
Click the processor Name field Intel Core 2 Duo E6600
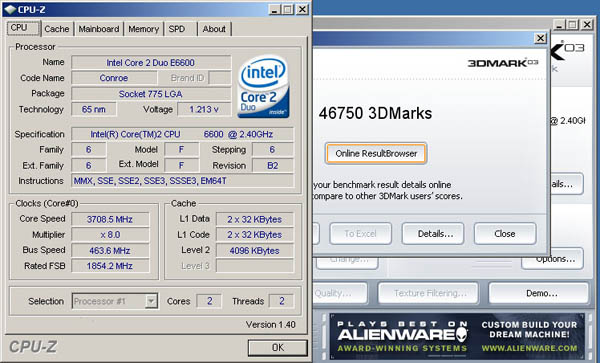pyautogui.click(x=151, y=63)
